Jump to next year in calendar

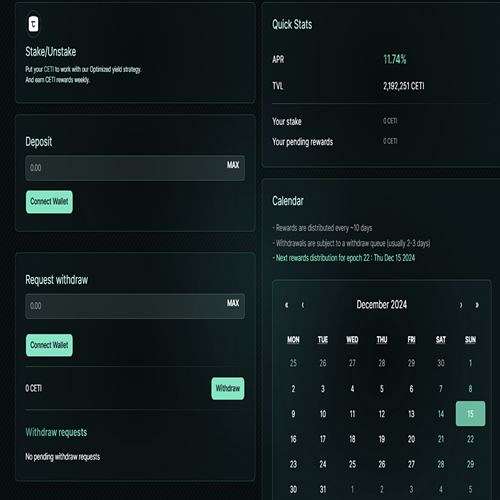point(477,305)
